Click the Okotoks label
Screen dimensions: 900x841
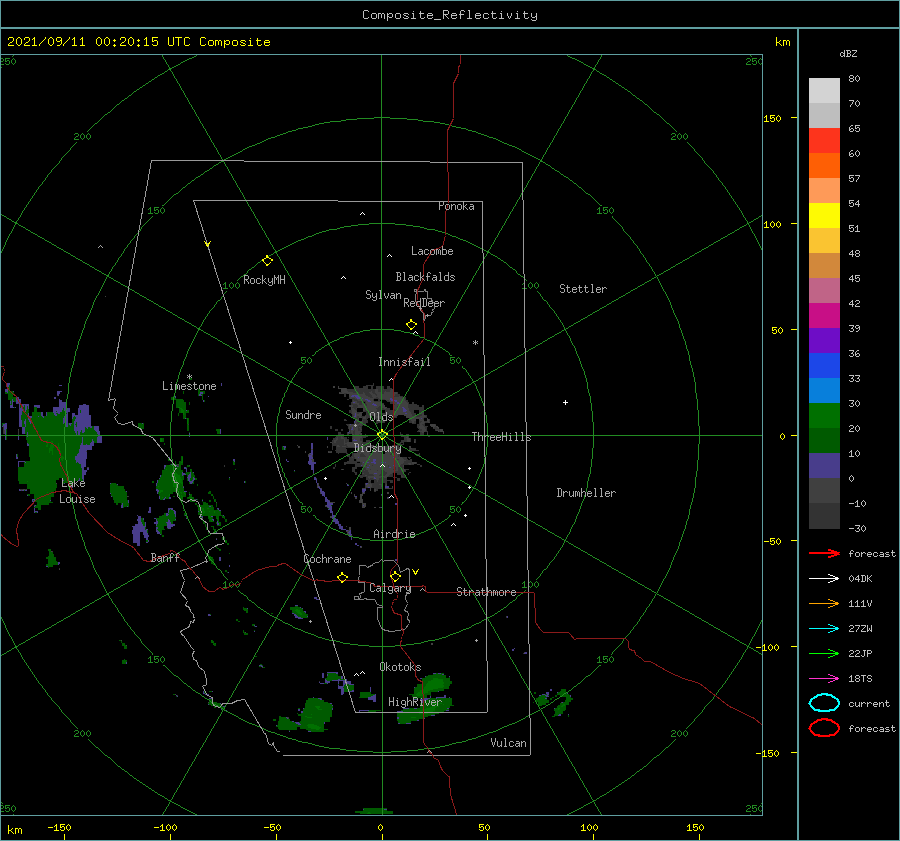(400, 666)
